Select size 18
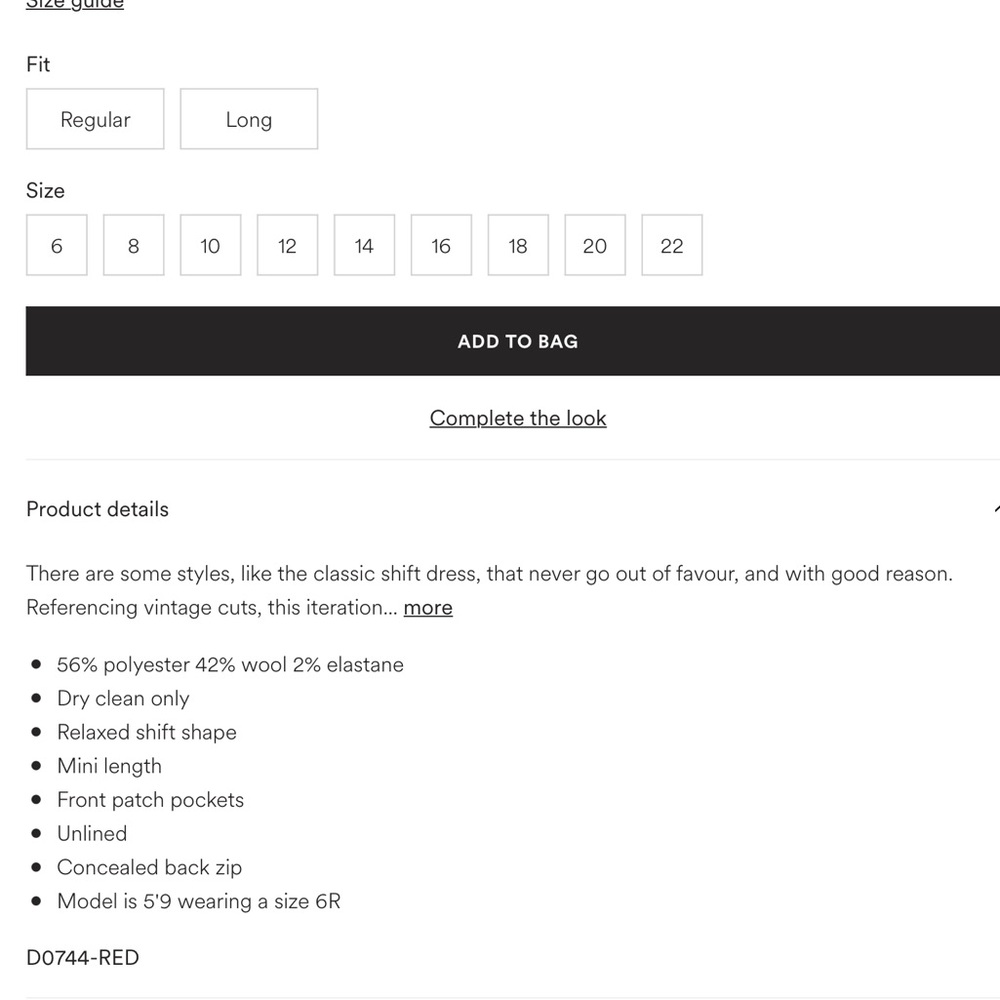 [518, 246]
